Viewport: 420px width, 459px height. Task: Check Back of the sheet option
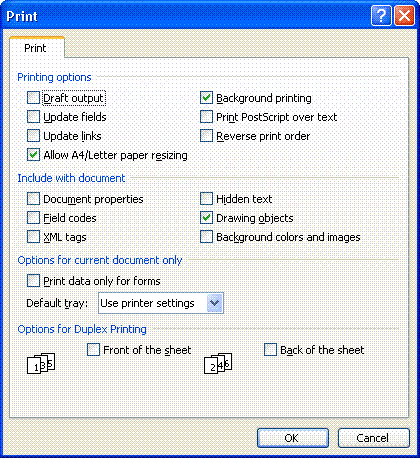pyautogui.click(x=270, y=350)
